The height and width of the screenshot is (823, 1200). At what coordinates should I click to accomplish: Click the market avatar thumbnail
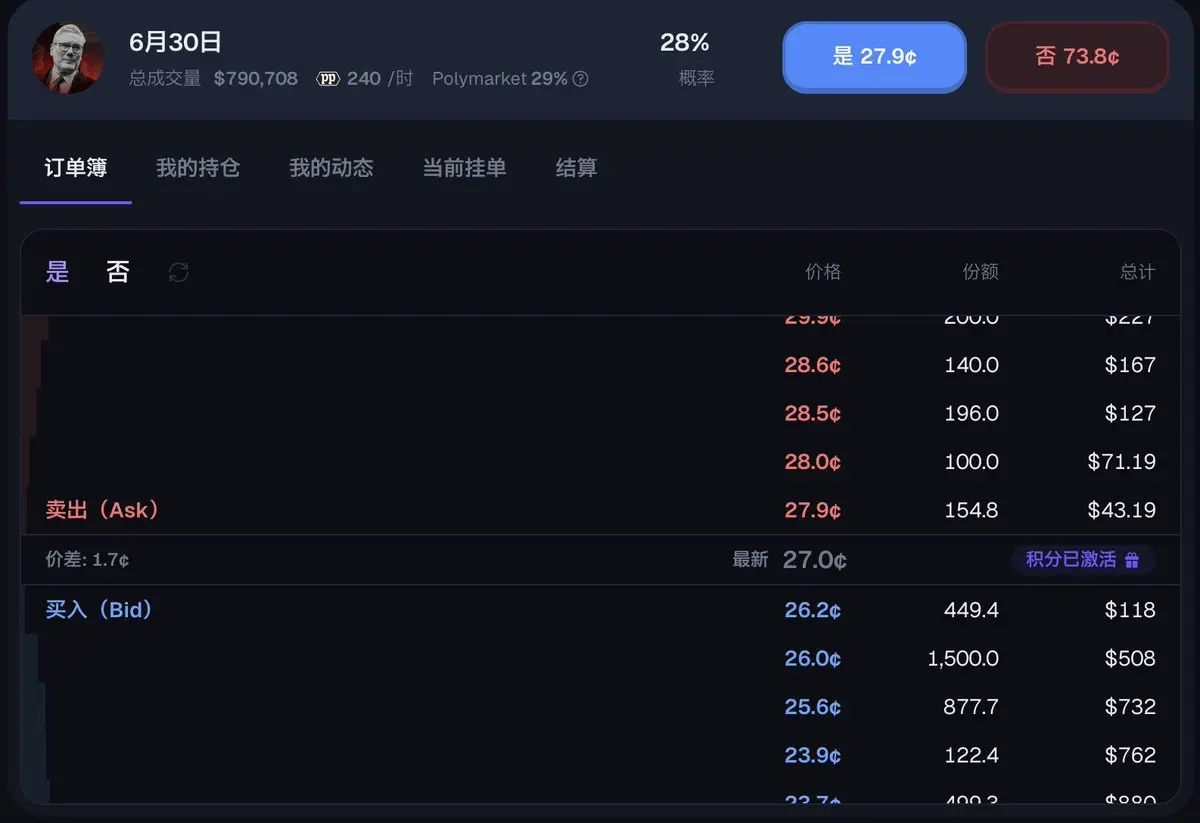pyautogui.click(x=68, y=58)
